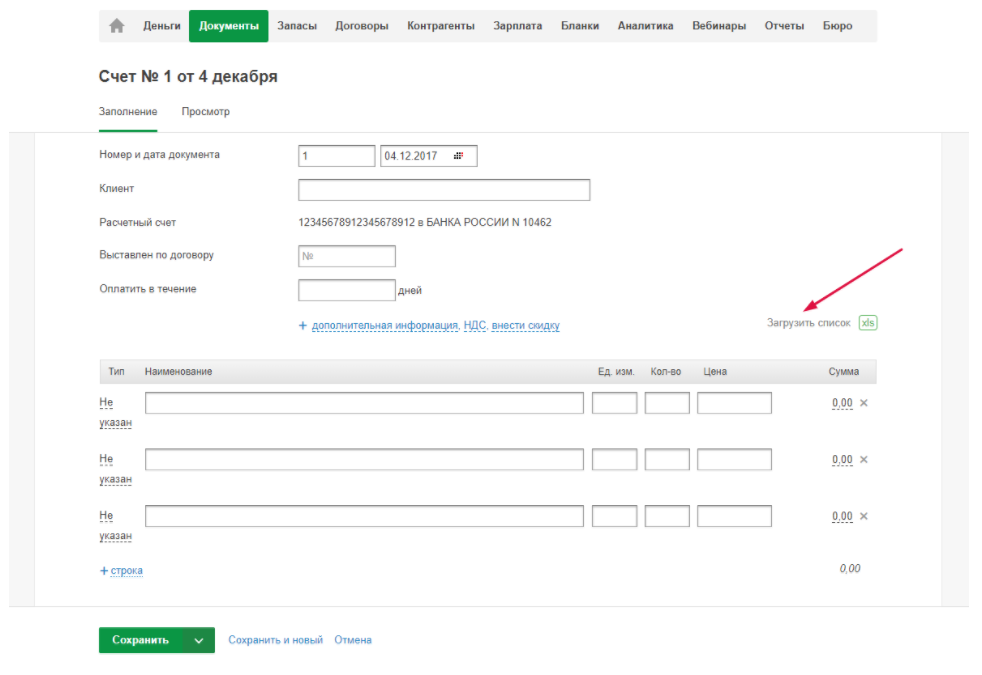Click the xls upload icon
Viewport: 982px width, 675px height.
[867, 323]
